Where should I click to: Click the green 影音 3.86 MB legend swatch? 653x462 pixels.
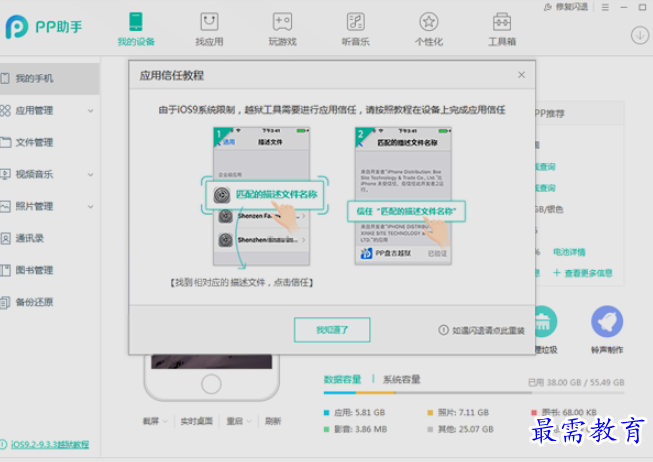pyautogui.click(x=326, y=429)
